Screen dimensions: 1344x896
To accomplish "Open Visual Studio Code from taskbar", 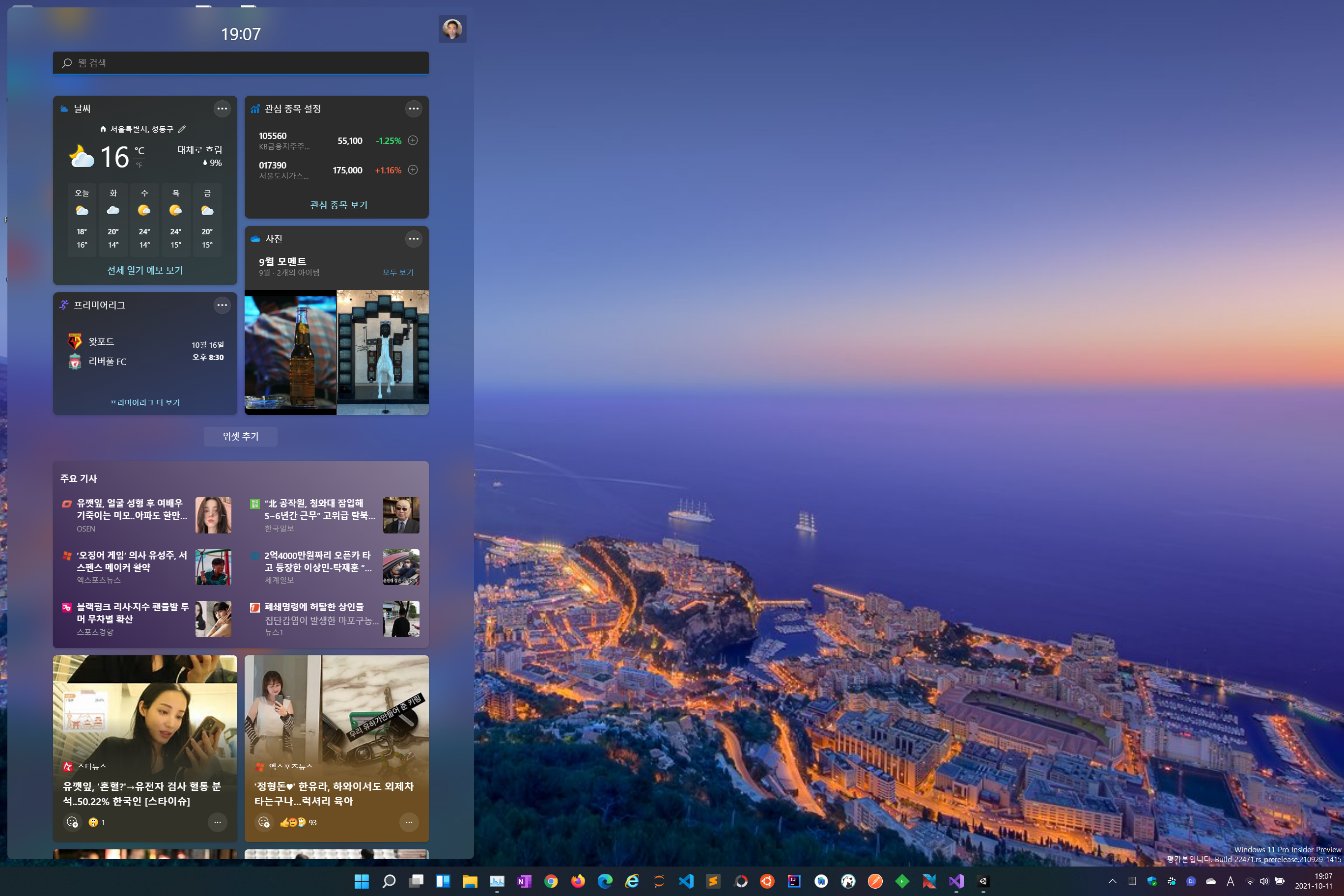I will [686, 881].
